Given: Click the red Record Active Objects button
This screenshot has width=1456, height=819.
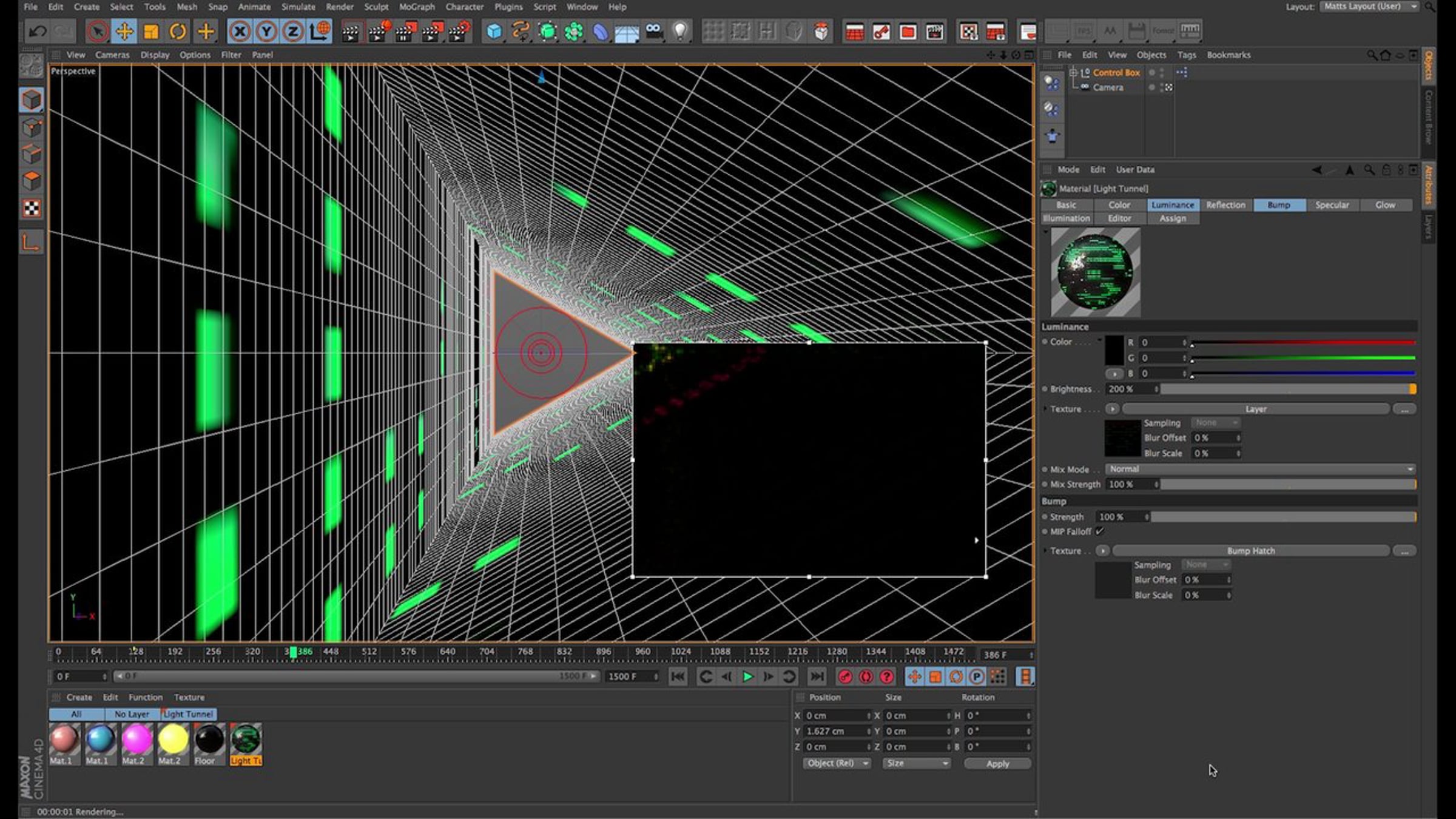Looking at the screenshot, I should click(x=845, y=676).
